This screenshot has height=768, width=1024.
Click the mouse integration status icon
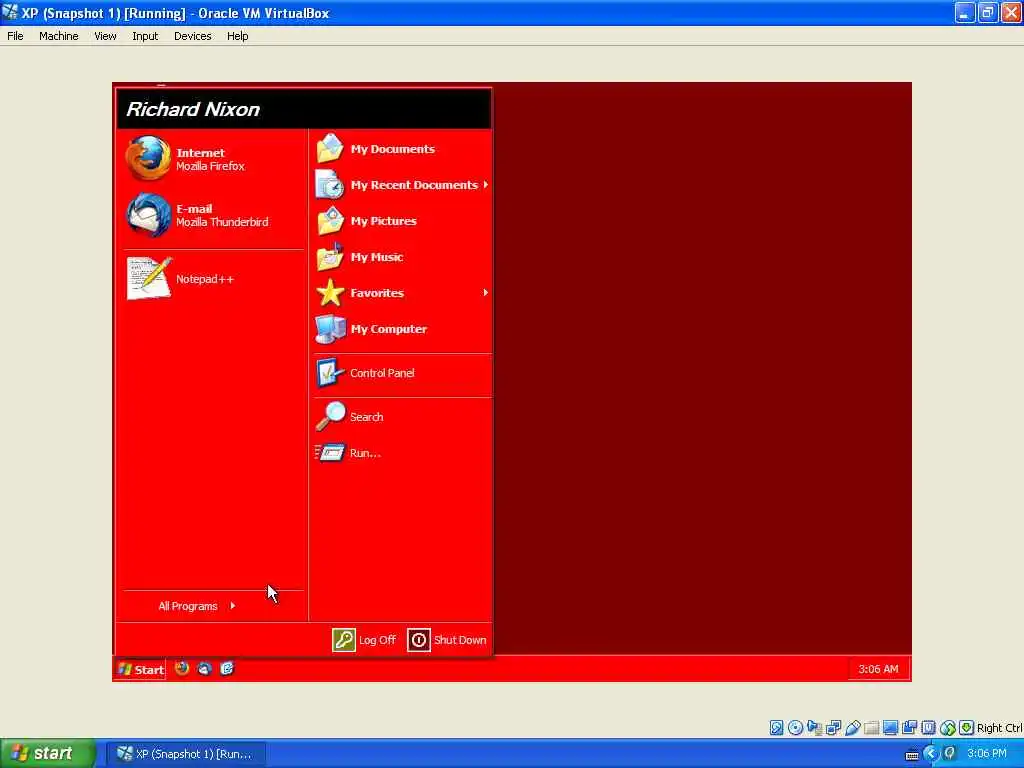tap(948, 728)
